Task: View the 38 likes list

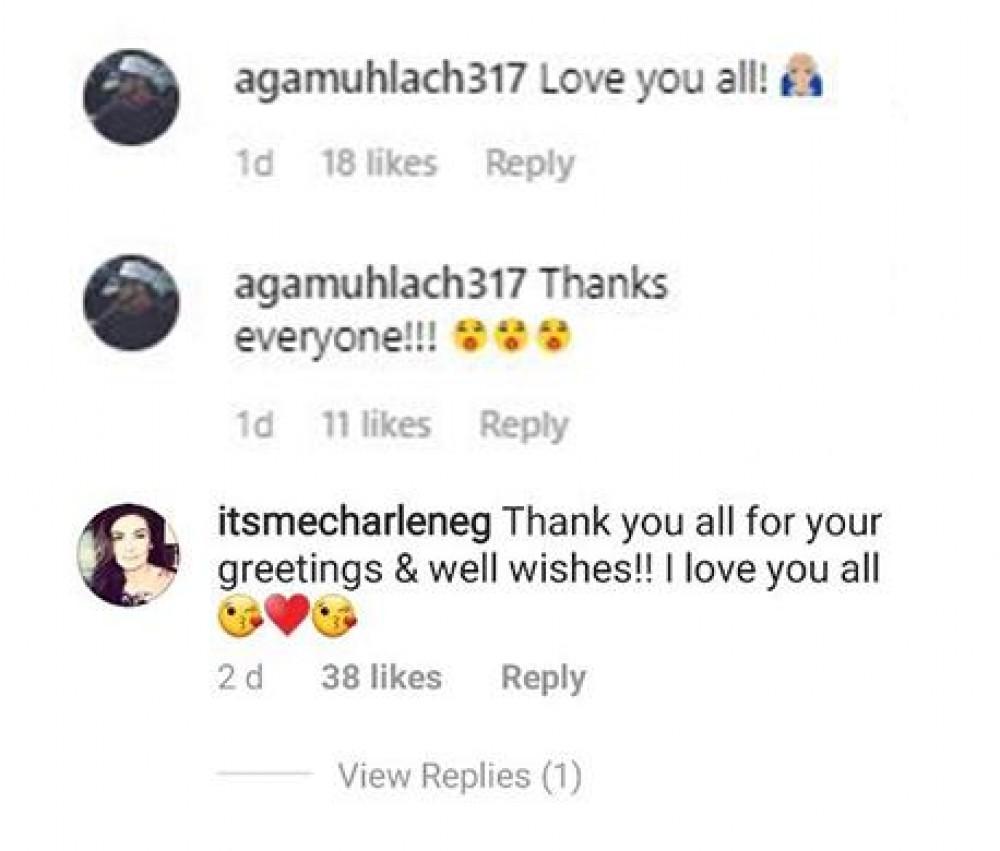Action: tap(381, 677)
